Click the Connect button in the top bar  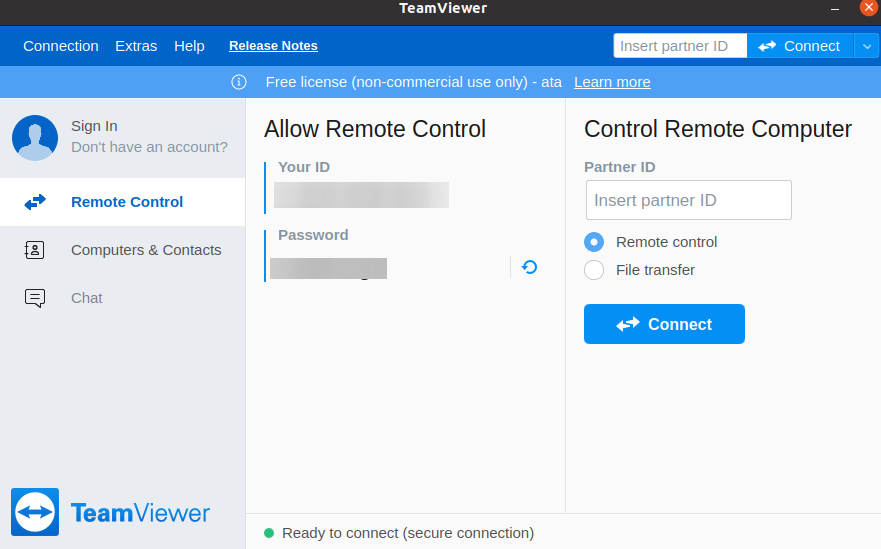(x=800, y=46)
